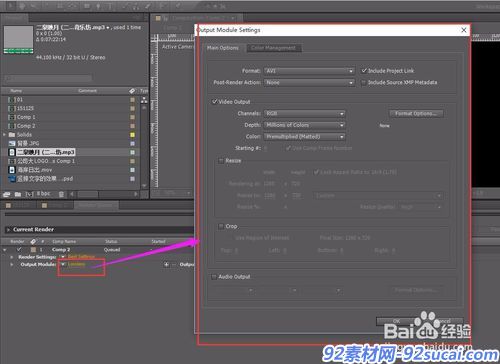Screen dimensions: 500x364
Task: Click the label tag column icon
Action: coord(132,91)
